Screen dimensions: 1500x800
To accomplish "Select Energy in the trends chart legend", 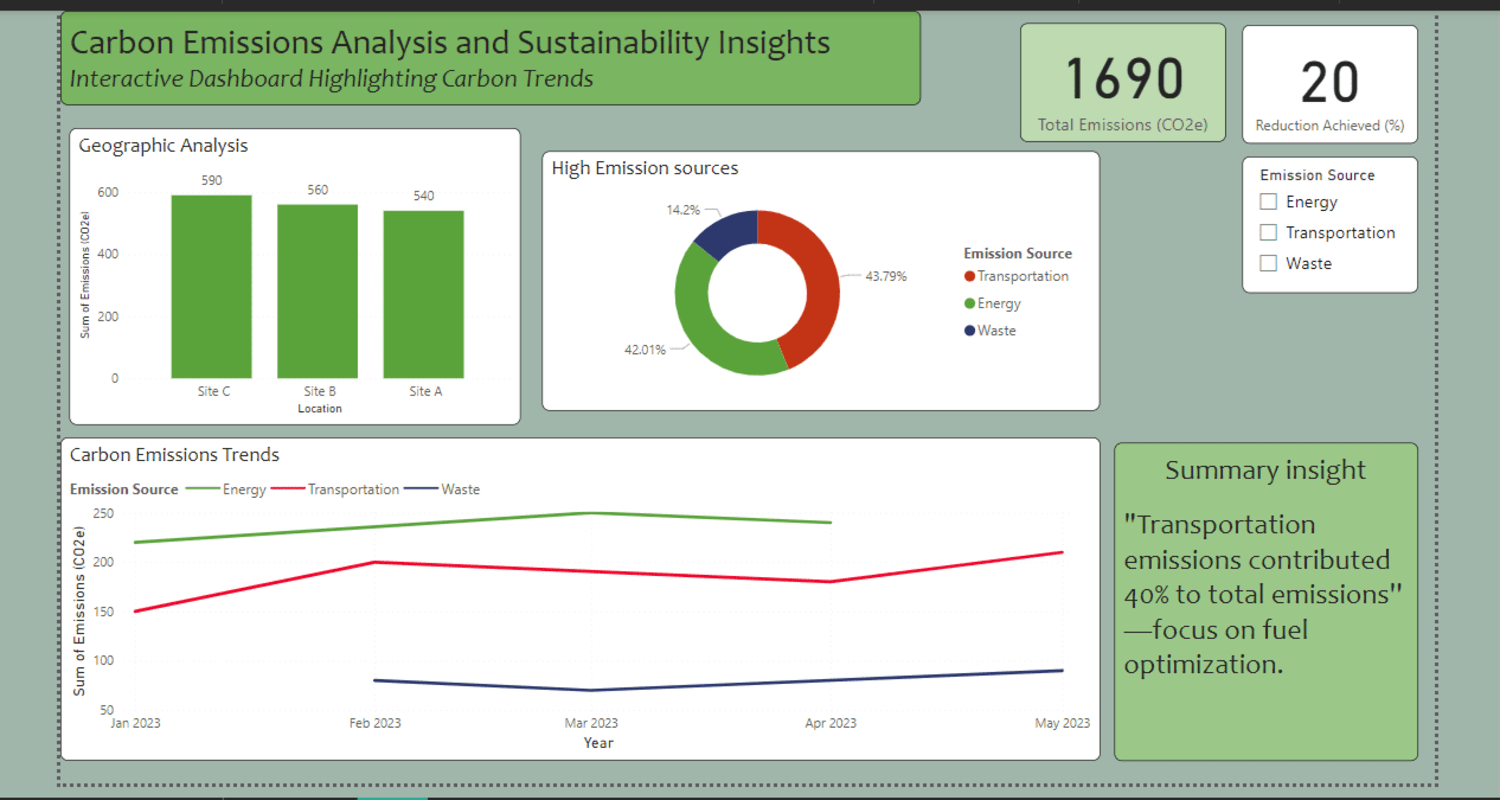I will point(226,490).
